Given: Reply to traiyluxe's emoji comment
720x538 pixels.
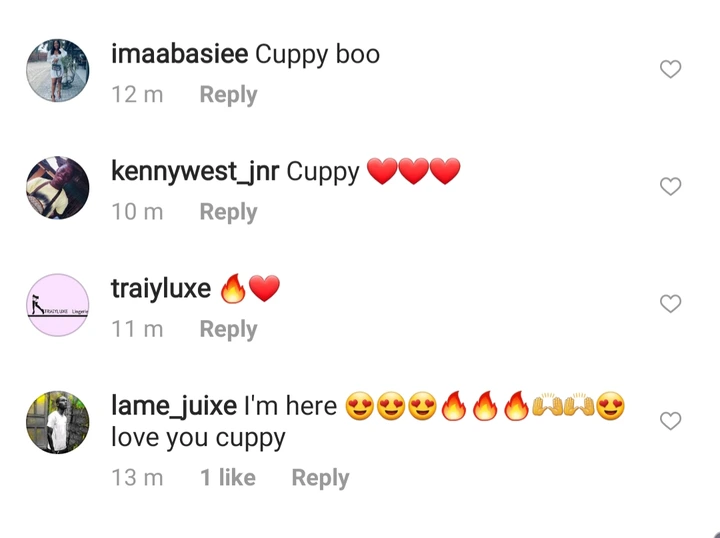Looking at the screenshot, I should tap(228, 330).
